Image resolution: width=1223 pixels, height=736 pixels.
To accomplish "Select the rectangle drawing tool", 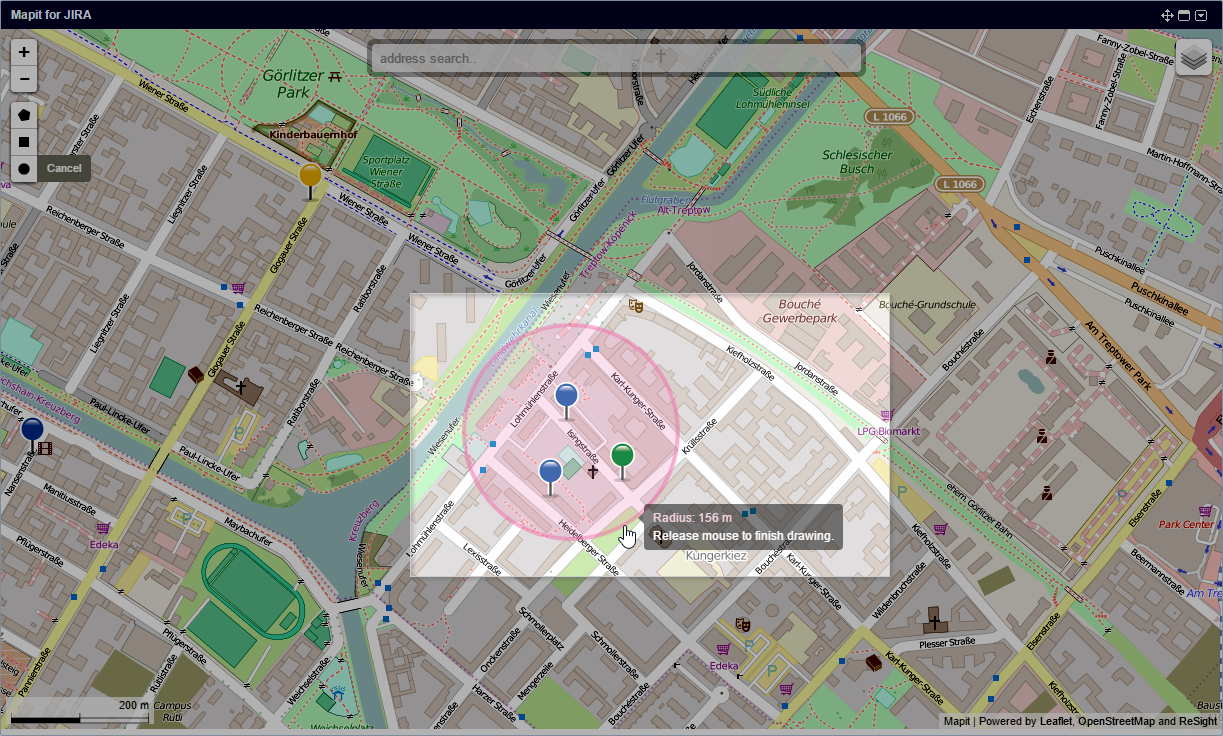I will (x=23, y=141).
